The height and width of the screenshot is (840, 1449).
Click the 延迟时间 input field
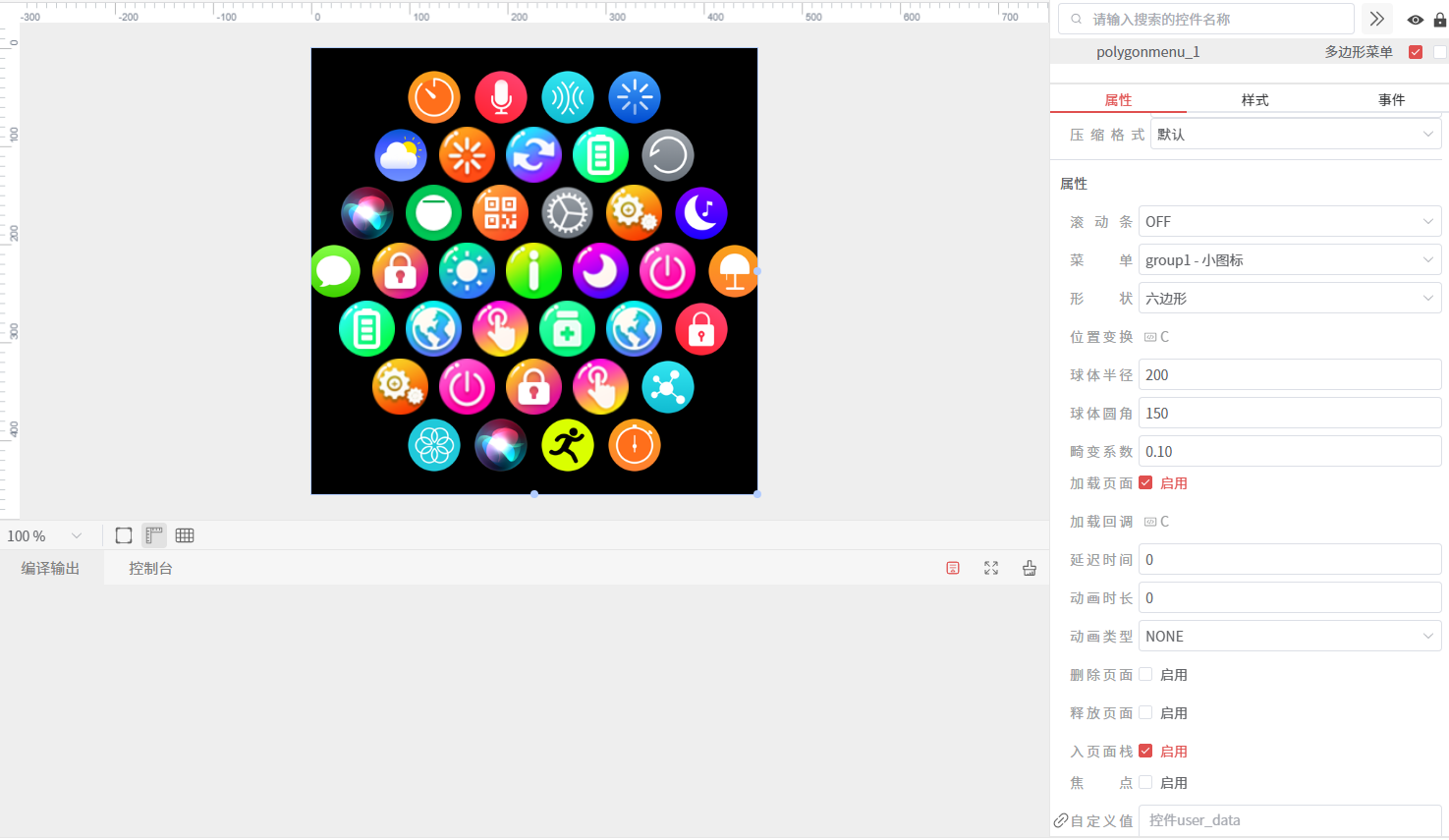tap(1290, 560)
